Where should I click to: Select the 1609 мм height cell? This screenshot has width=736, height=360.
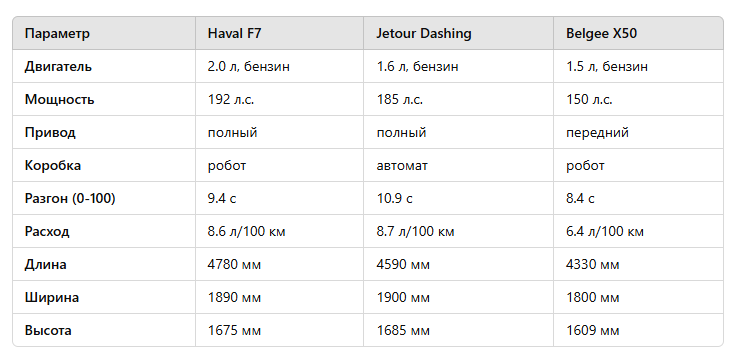[638, 330]
